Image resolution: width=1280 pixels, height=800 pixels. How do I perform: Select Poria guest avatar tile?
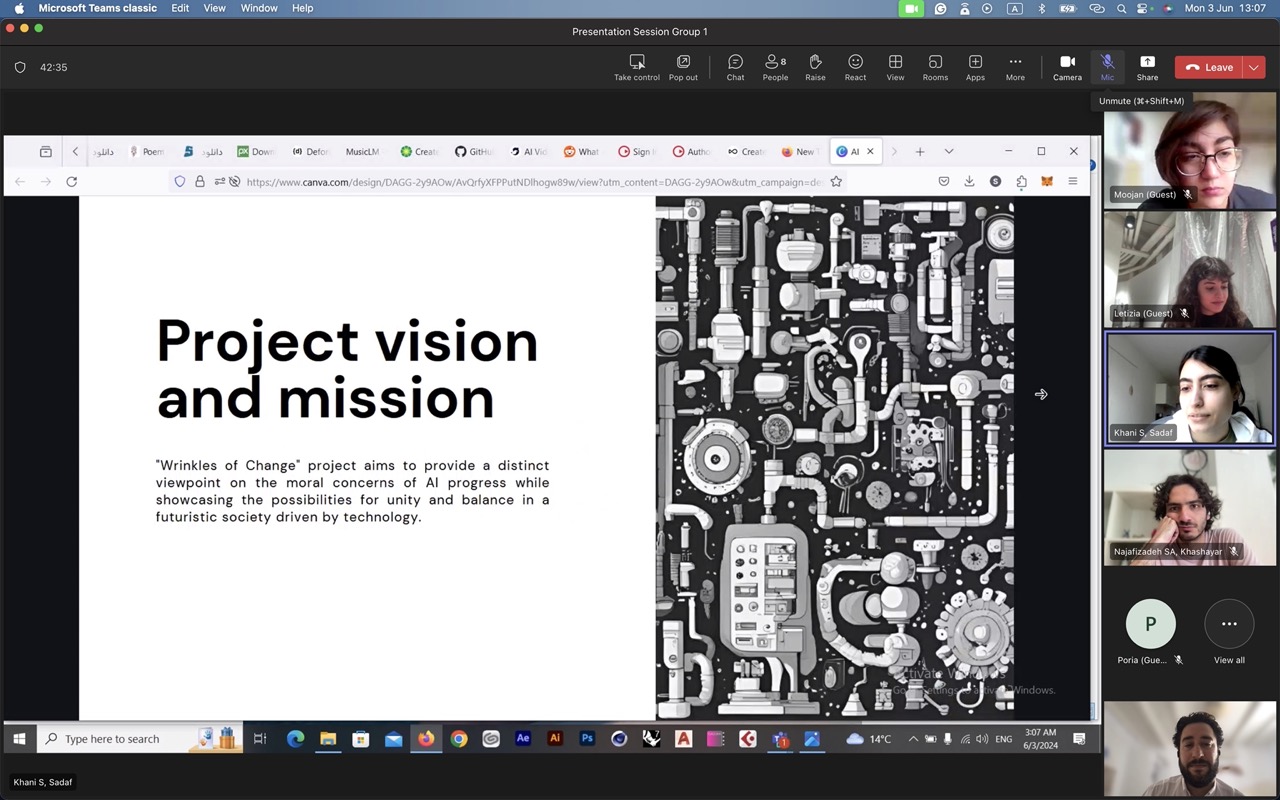(x=1150, y=633)
